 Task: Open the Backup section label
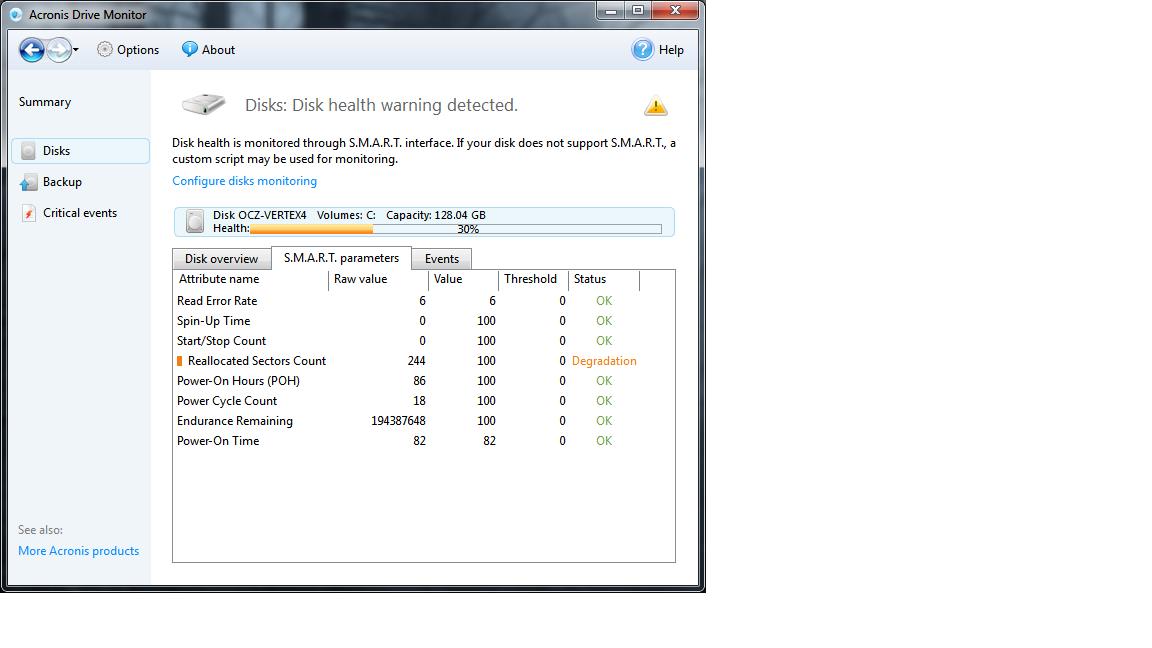(x=62, y=182)
